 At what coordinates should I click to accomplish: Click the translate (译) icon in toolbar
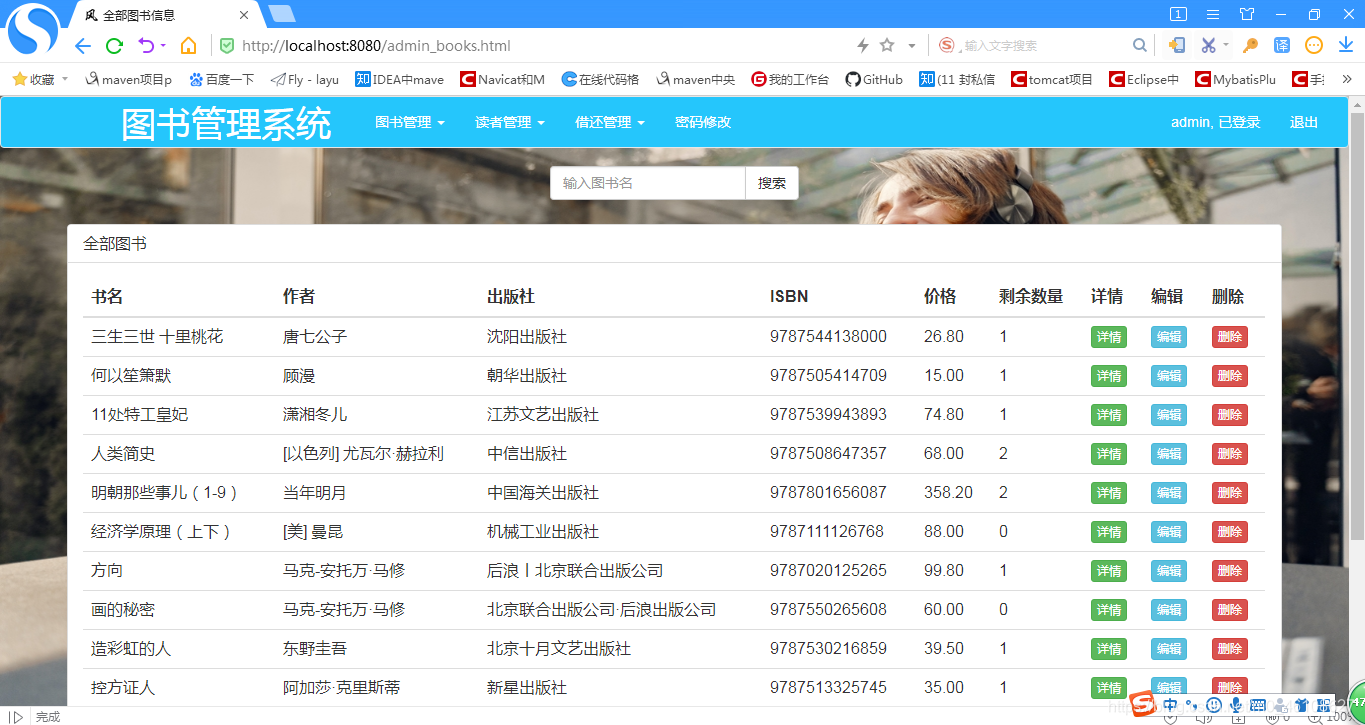click(1282, 45)
